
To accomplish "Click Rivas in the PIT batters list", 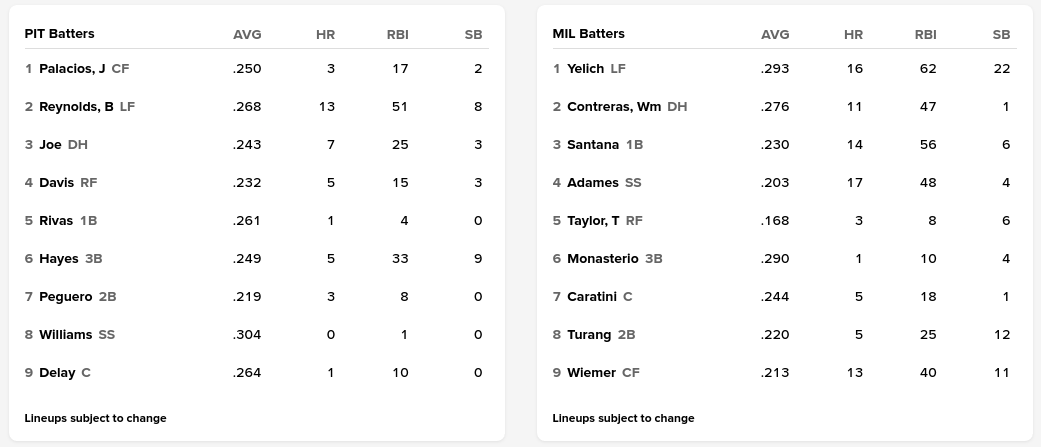I will pos(57,221).
